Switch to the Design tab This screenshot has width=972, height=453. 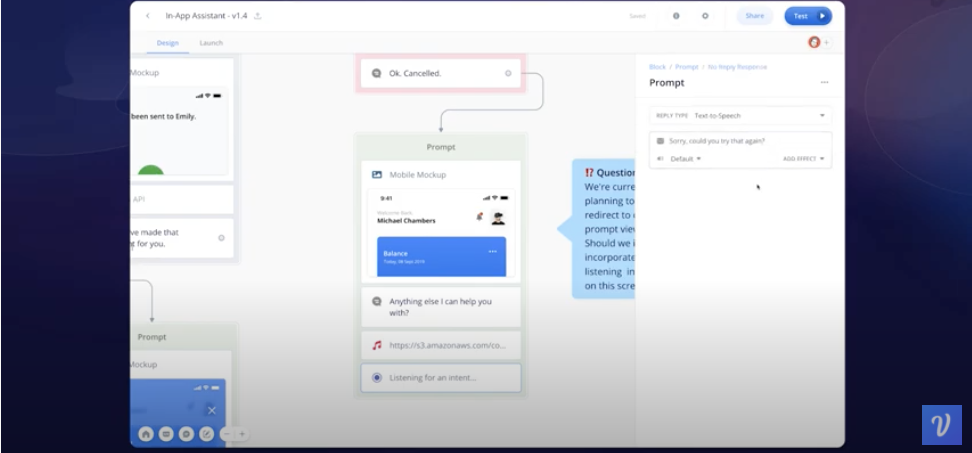click(167, 43)
